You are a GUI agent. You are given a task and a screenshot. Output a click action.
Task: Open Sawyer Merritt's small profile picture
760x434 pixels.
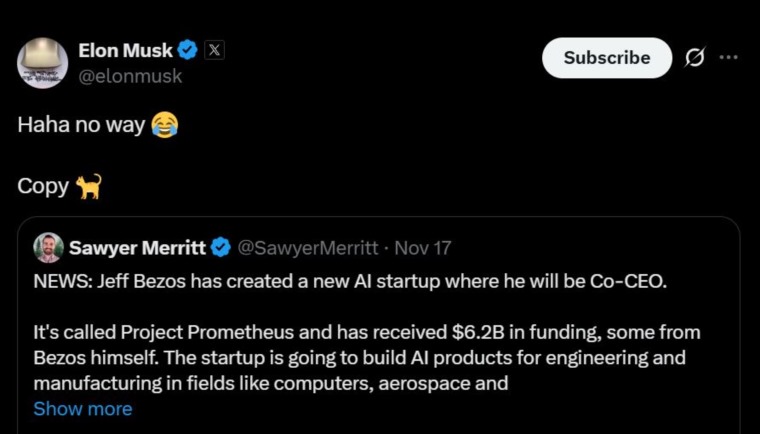48,248
